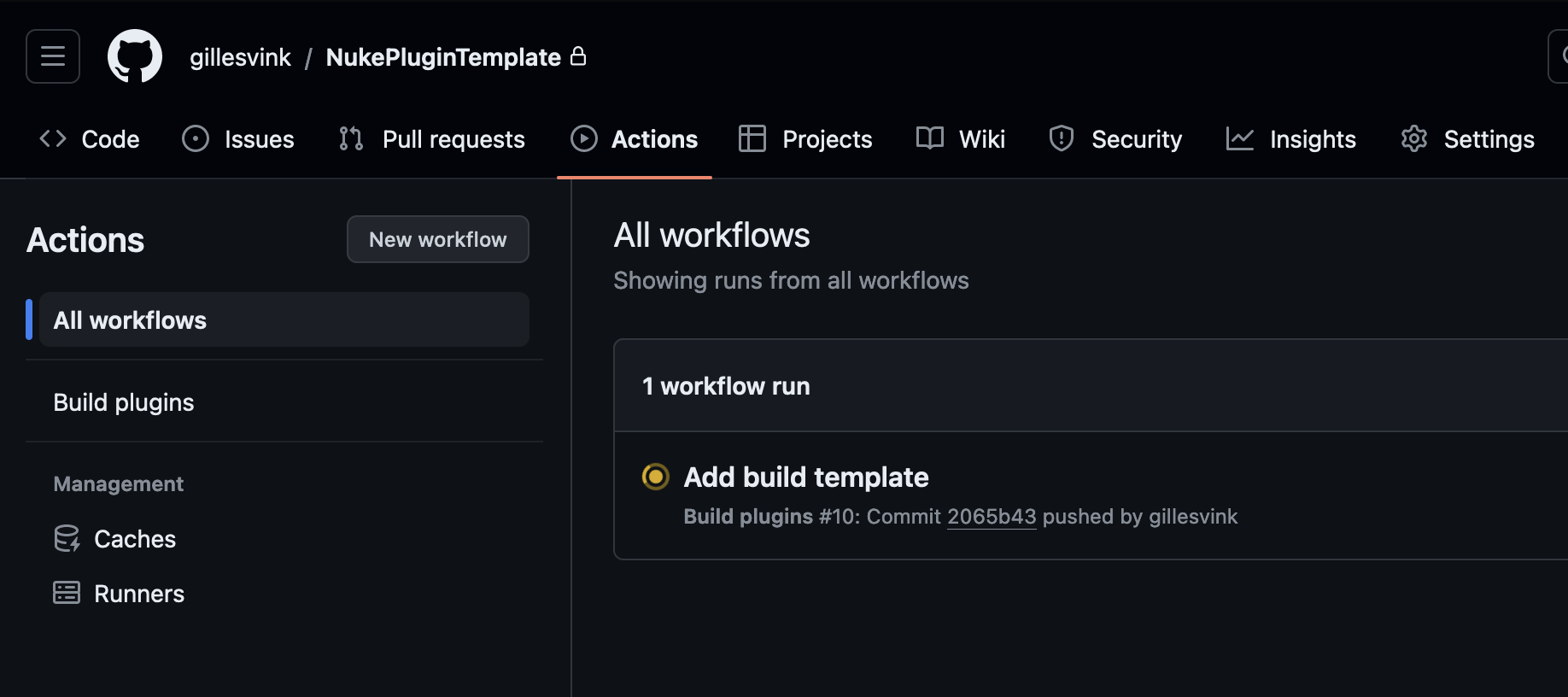Open Caches management page

click(x=114, y=539)
